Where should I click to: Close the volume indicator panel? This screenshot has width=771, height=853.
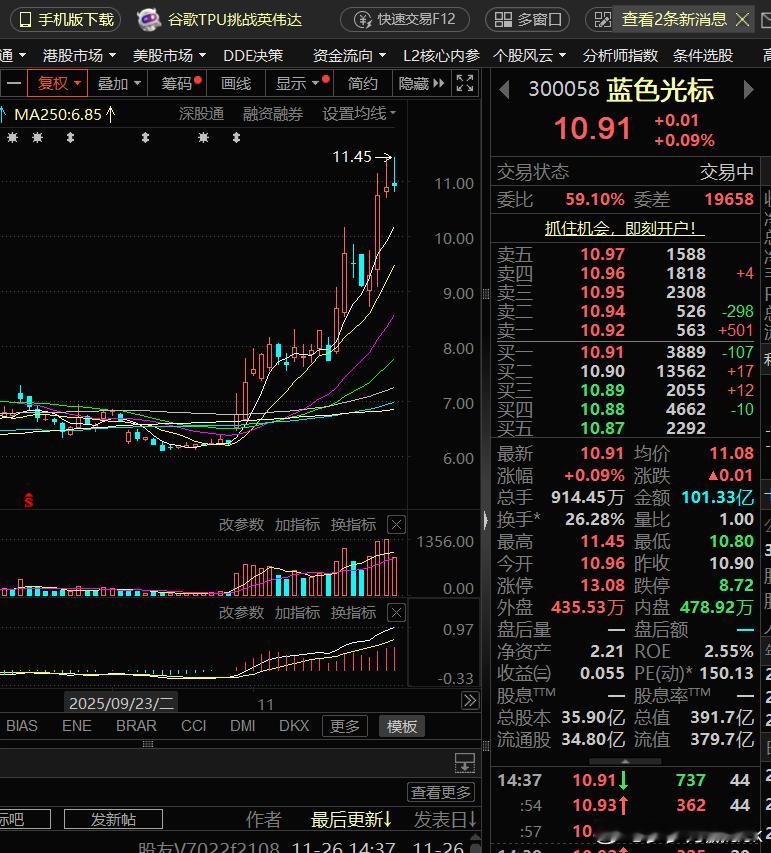[396, 525]
